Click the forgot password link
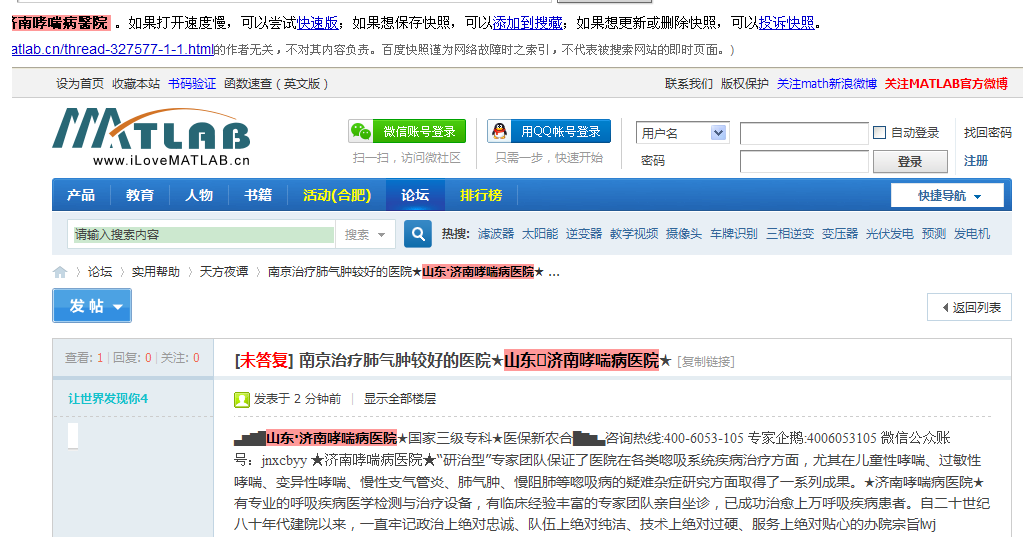This screenshot has width=1023, height=537. pyautogui.click(x=987, y=133)
